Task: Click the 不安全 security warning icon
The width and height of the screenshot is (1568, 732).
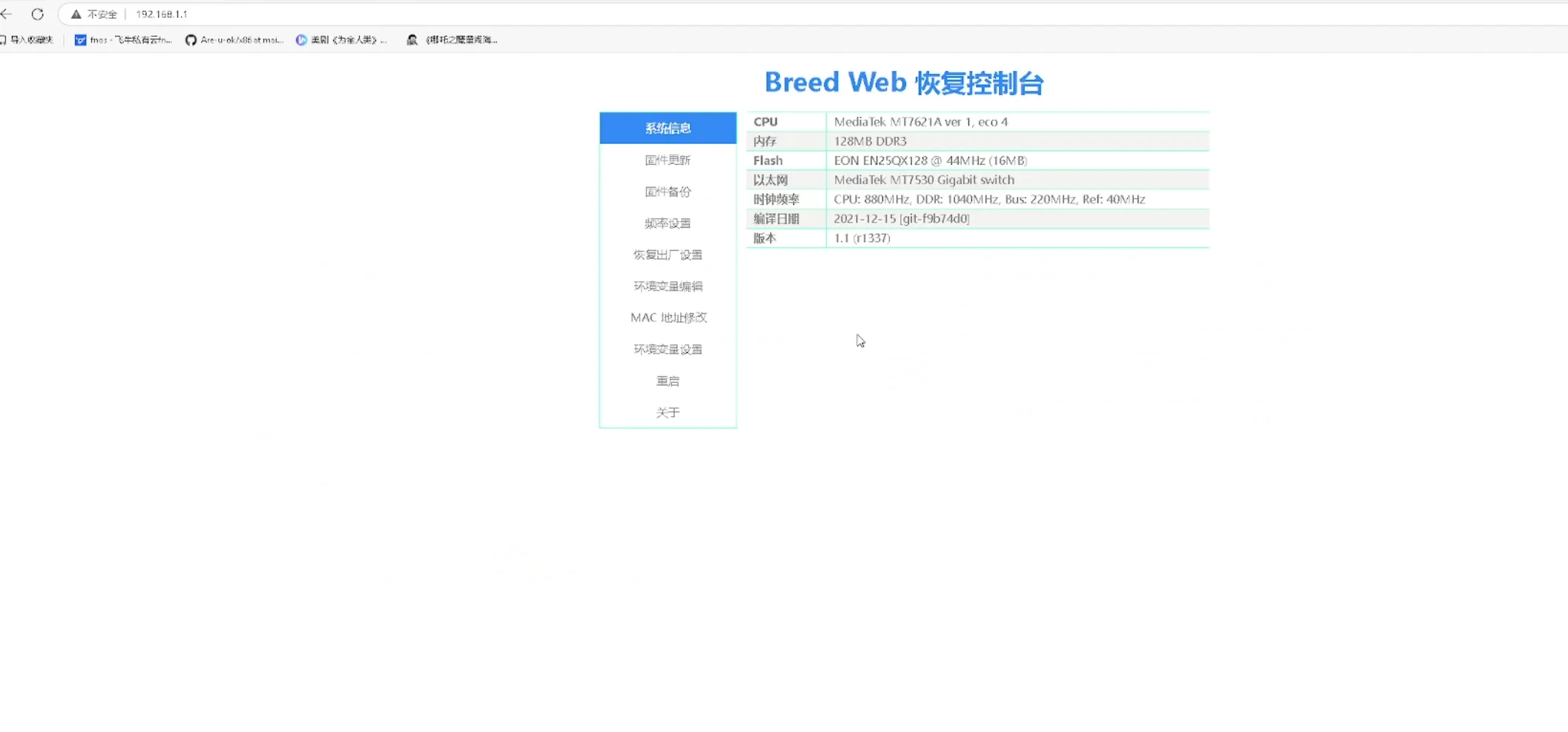Action: pyautogui.click(x=76, y=14)
